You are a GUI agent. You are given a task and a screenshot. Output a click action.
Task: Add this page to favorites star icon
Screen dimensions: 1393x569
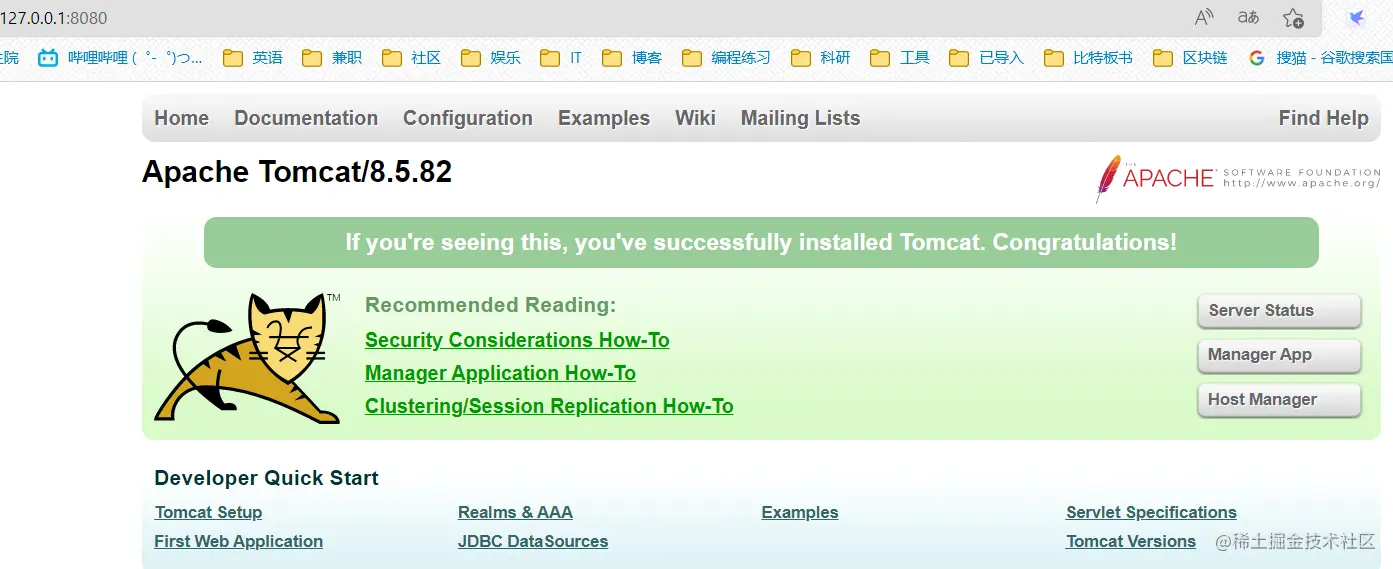pos(1293,18)
